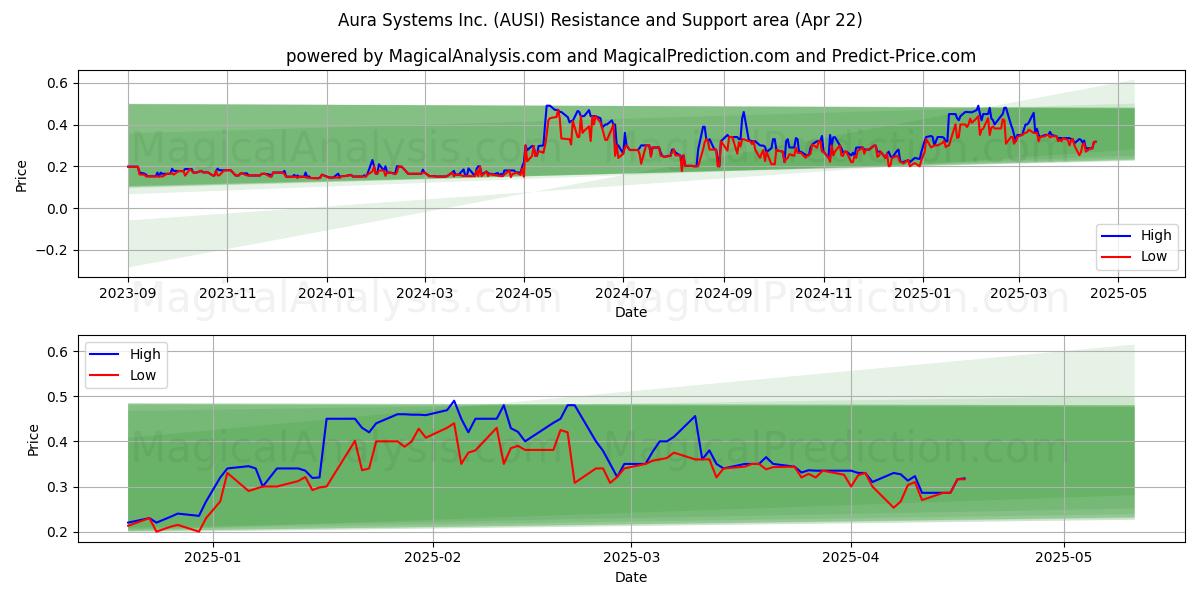Click the '2025-01' tick label on the upper chart
This screenshot has height=600, width=1200.
(x=922, y=292)
